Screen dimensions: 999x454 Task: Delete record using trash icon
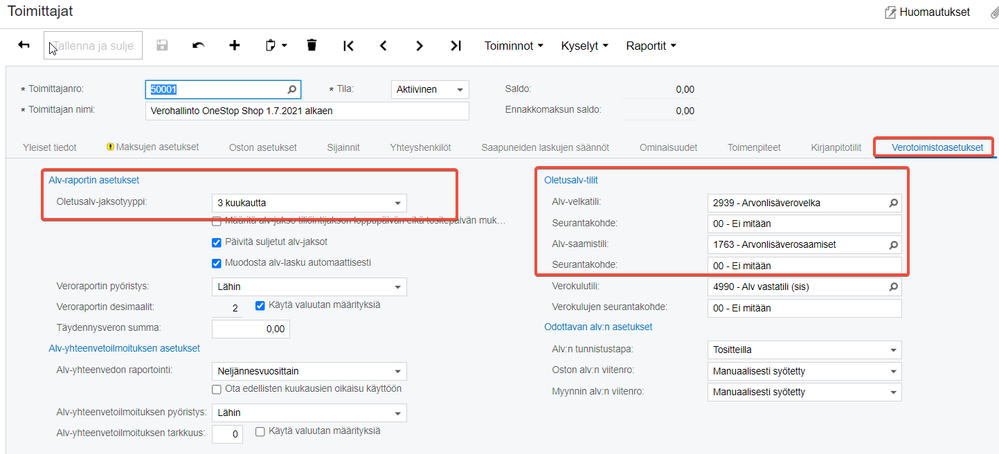coord(311,45)
